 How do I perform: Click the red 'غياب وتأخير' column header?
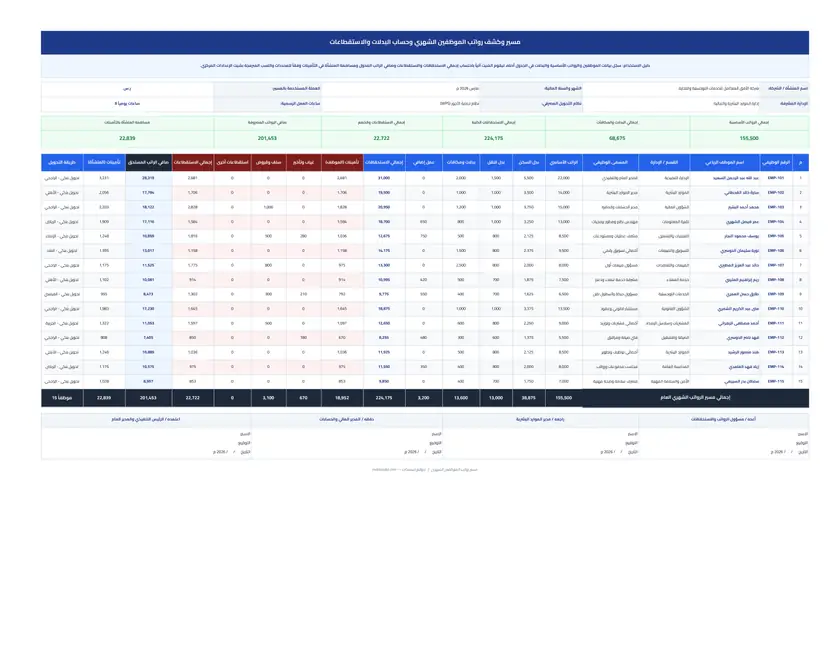coord(303,162)
